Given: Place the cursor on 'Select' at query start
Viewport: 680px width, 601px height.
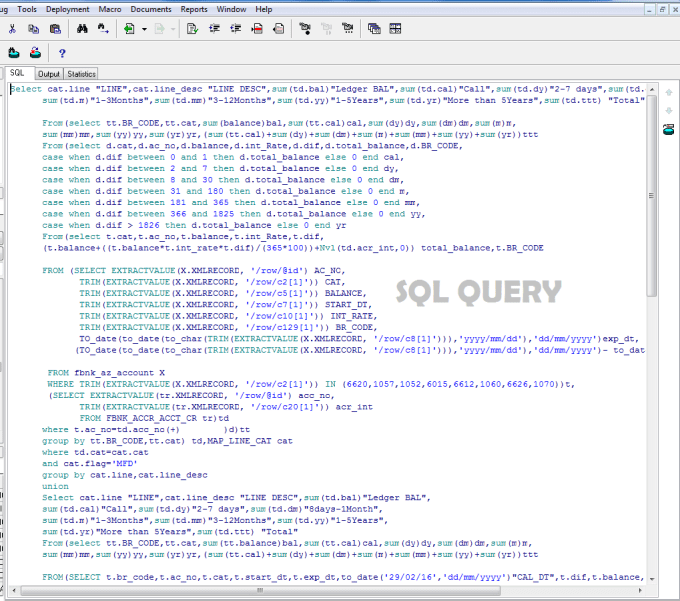Looking at the screenshot, I should pyautogui.click(x=26, y=89).
